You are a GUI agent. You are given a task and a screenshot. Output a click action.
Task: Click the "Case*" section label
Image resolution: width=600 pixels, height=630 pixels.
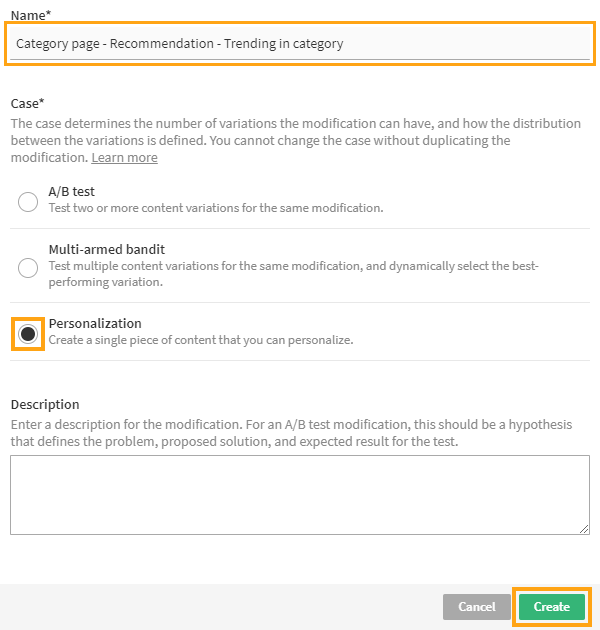[28, 103]
